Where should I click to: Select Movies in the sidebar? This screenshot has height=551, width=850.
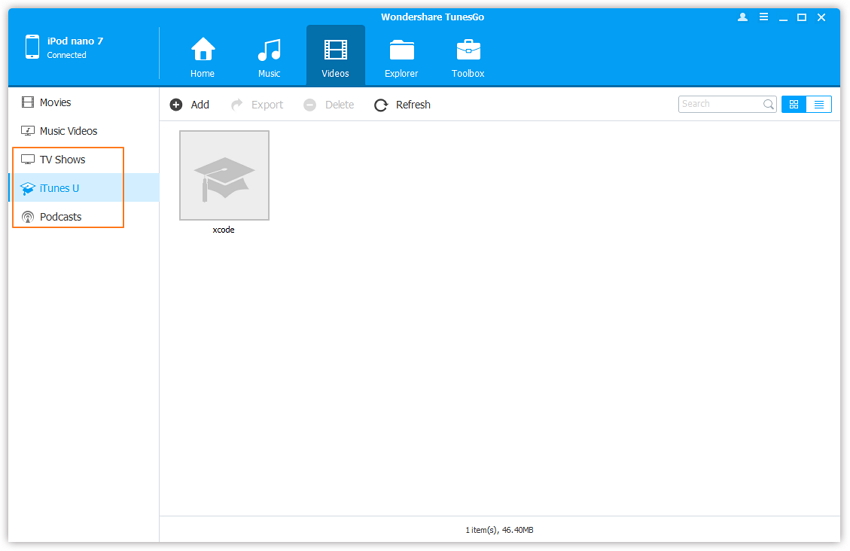coord(55,102)
